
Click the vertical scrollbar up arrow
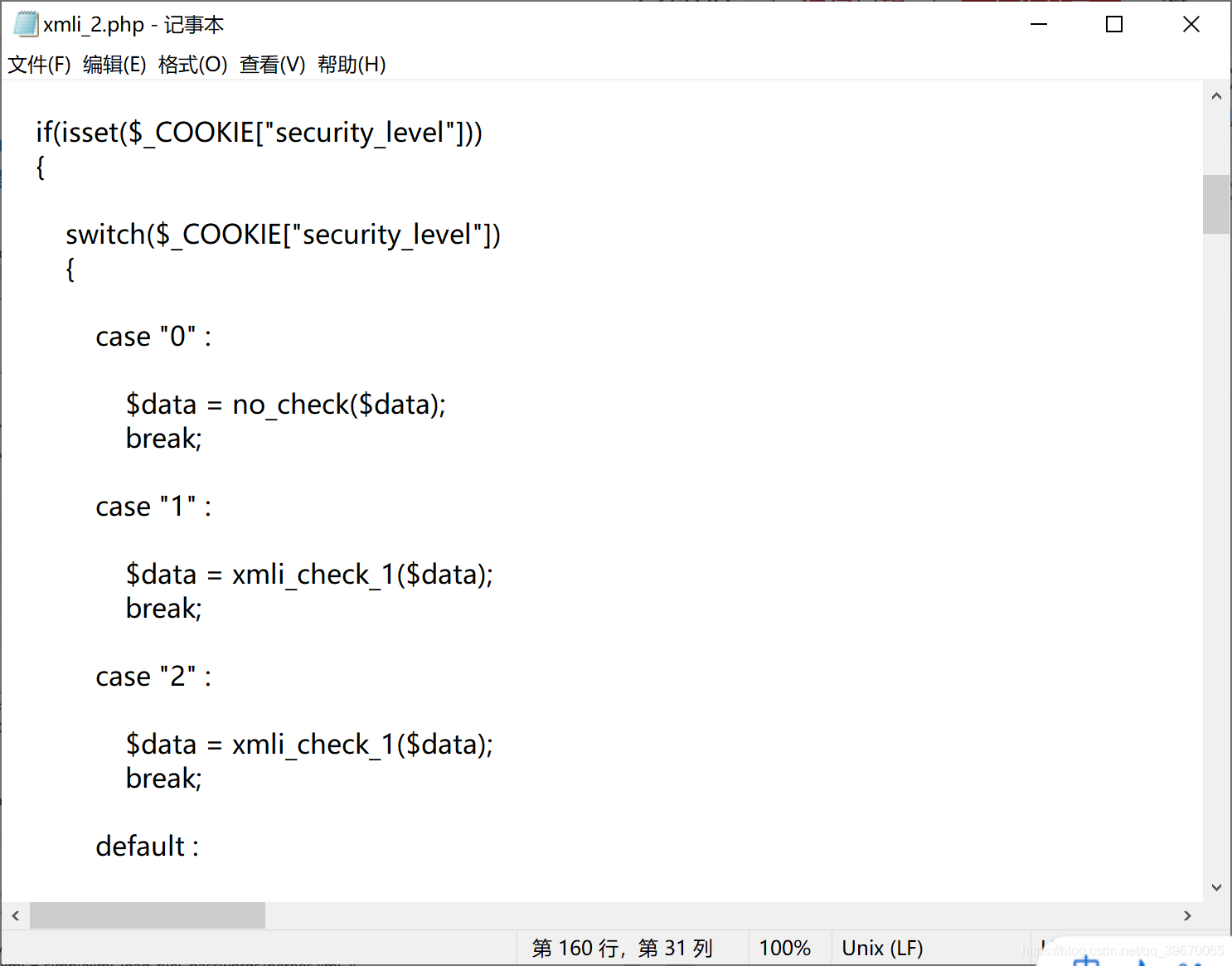(x=1216, y=95)
